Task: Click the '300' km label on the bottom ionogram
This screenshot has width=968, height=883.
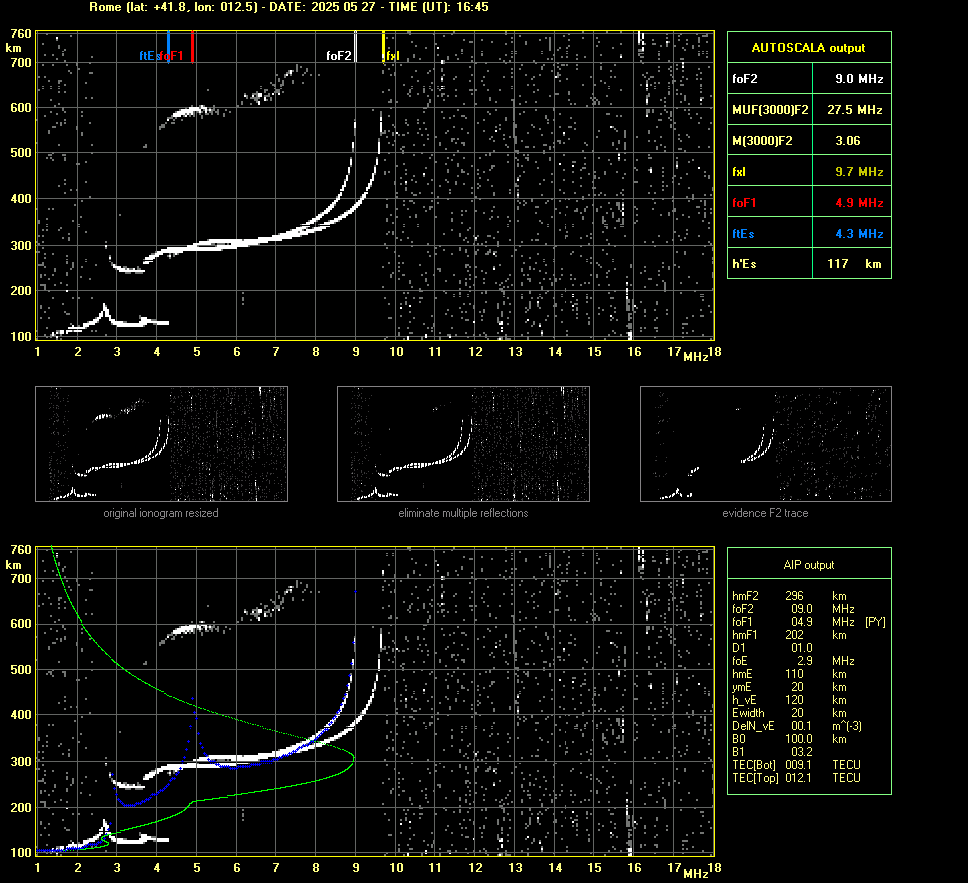Action: pyautogui.click(x=20, y=761)
